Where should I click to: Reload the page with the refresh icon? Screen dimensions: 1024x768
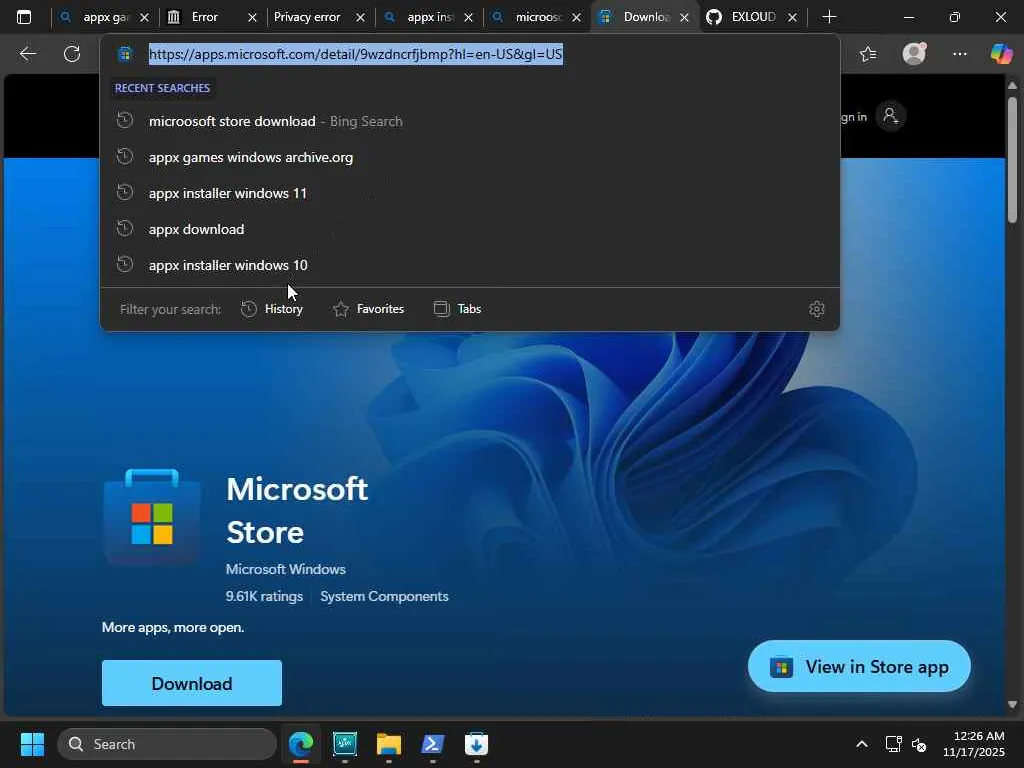point(72,54)
